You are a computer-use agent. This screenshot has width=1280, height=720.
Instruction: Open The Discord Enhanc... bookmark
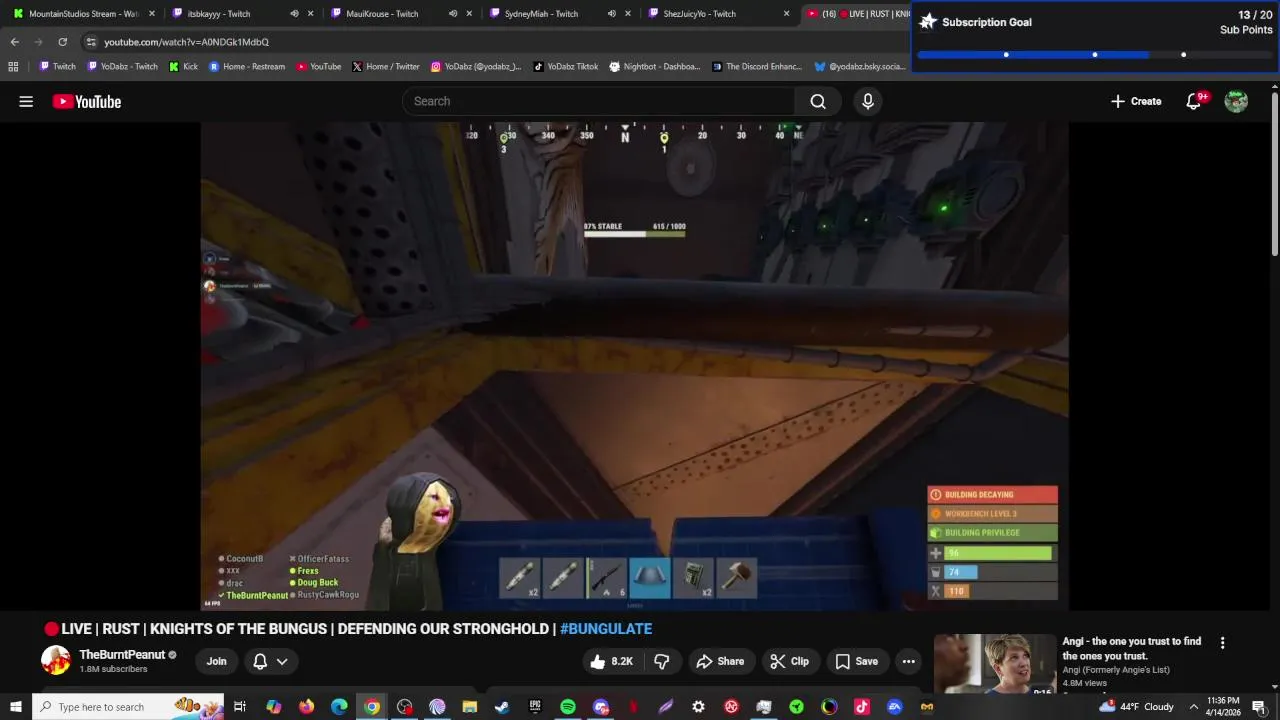[x=757, y=67]
